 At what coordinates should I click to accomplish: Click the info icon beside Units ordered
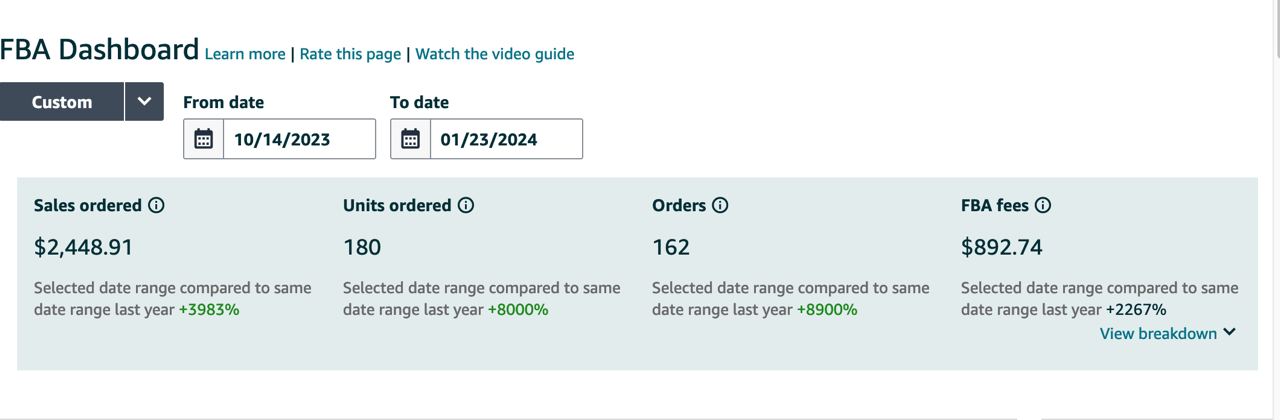466,205
